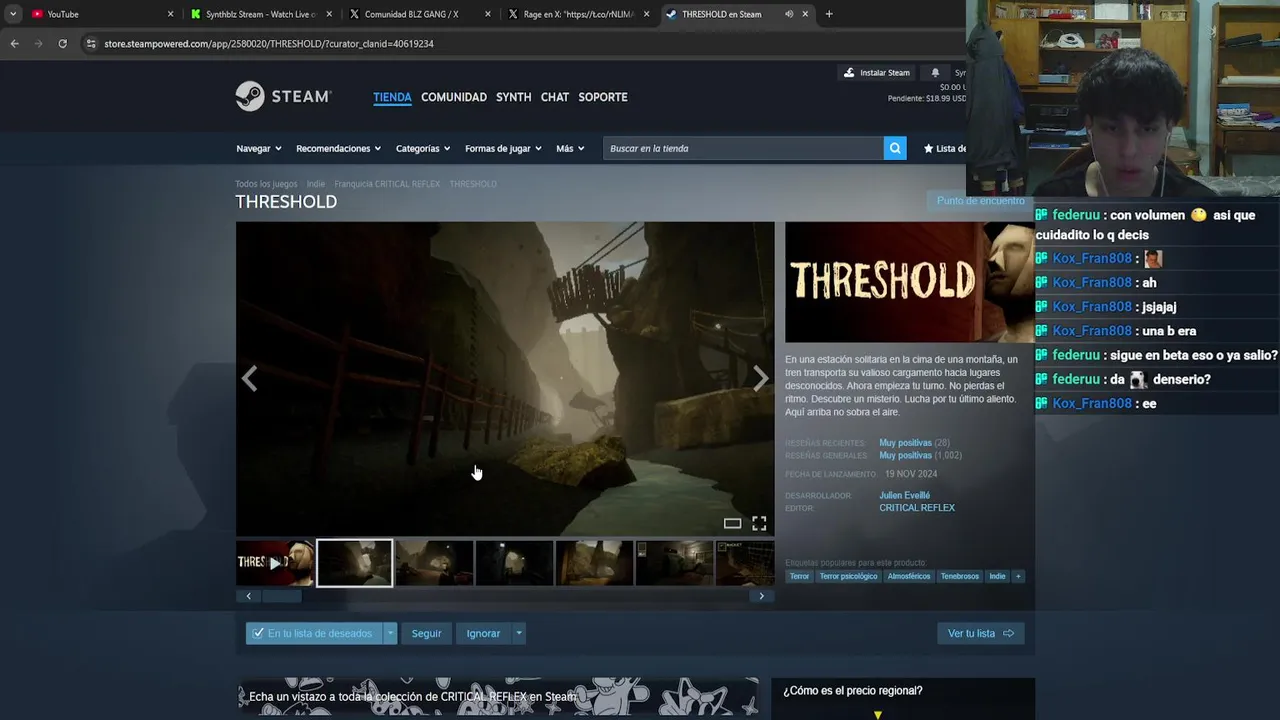Click the Terror tag
The height and width of the screenshot is (720, 1280).
tap(799, 576)
